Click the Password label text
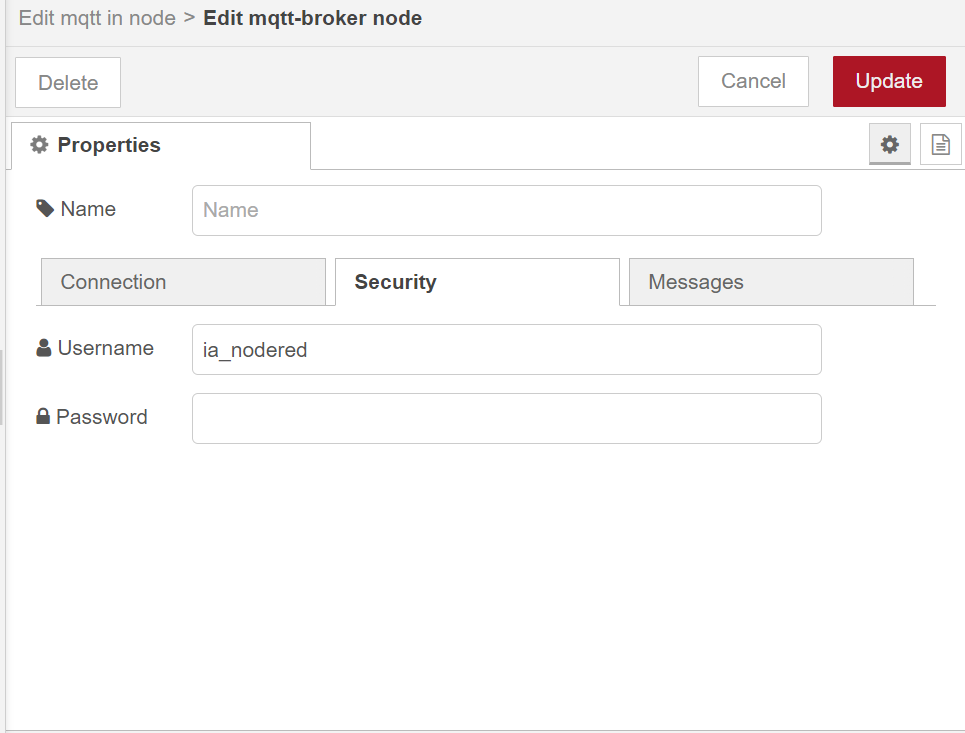This screenshot has width=965, height=733. click(x=102, y=417)
